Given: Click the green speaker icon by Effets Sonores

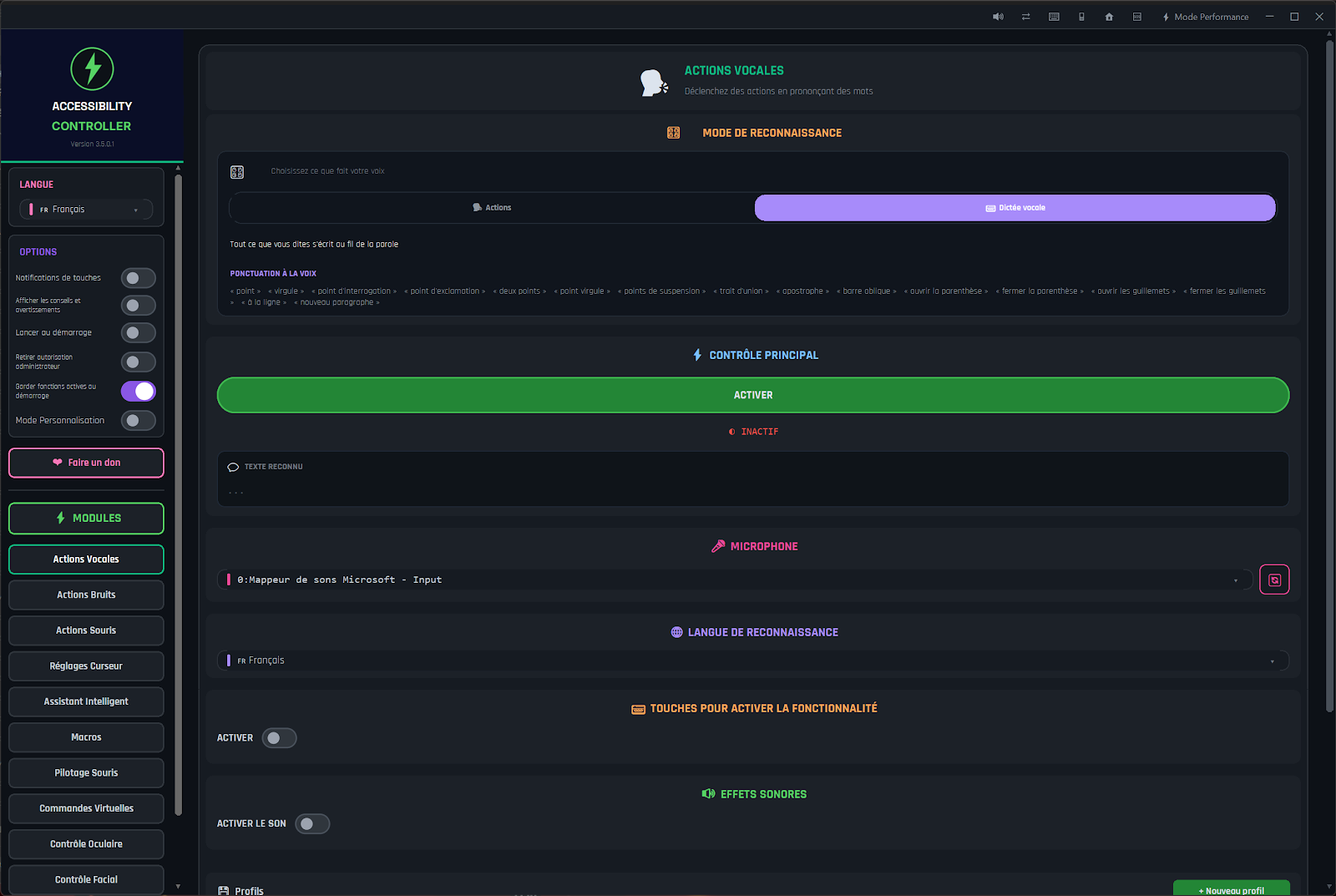Looking at the screenshot, I should (x=708, y=794).
